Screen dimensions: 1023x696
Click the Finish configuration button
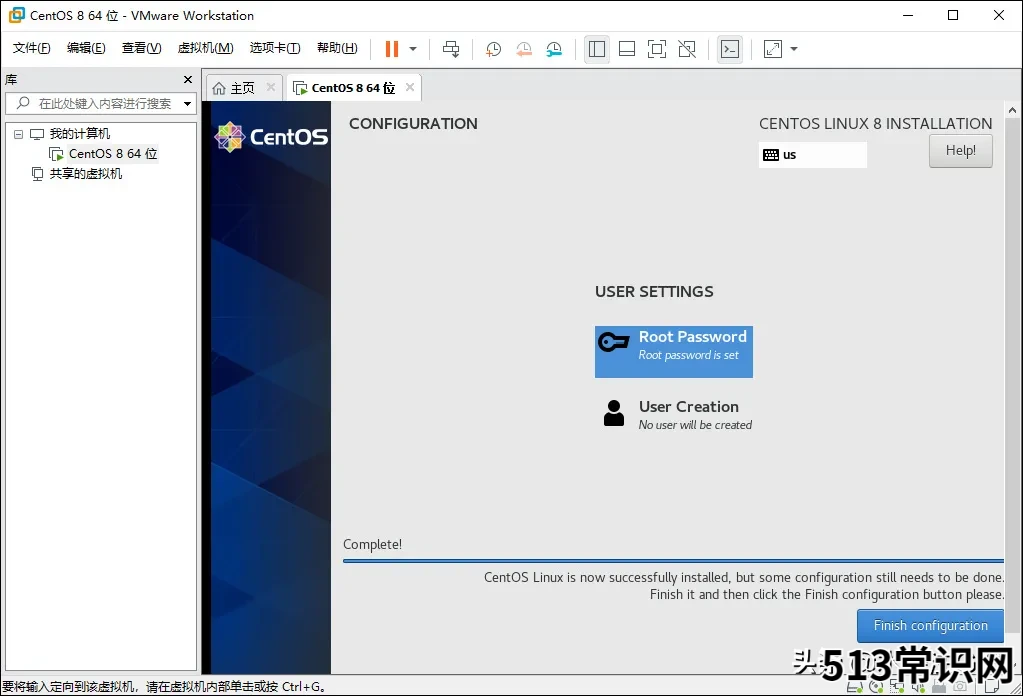pyautogui.click(x=930, y=626)
